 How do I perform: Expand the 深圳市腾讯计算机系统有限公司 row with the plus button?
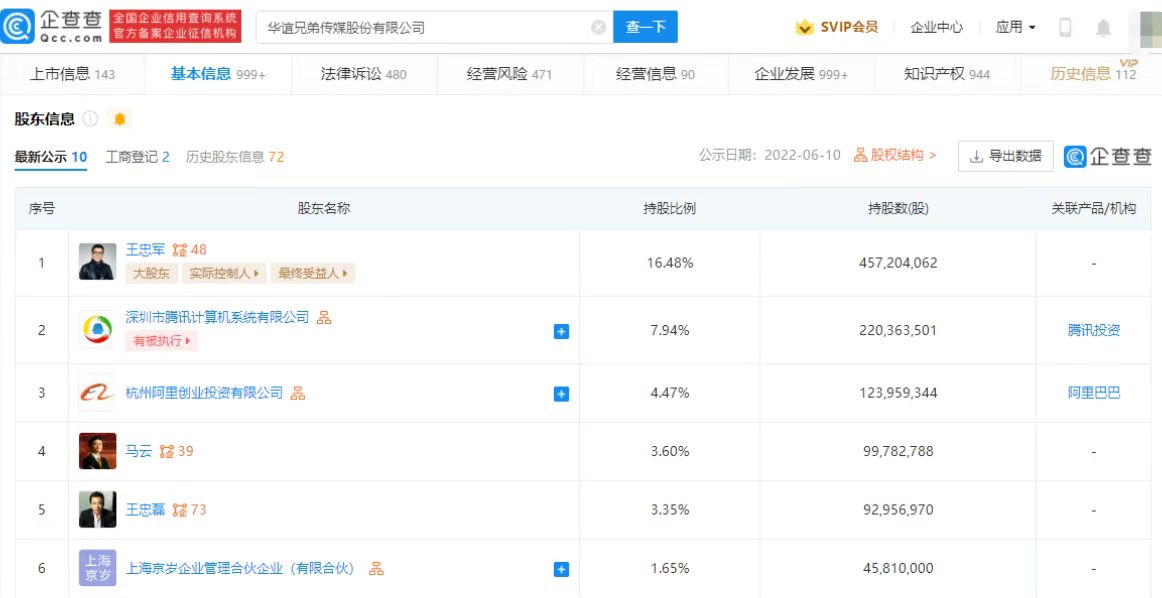[x=562, y=331]
